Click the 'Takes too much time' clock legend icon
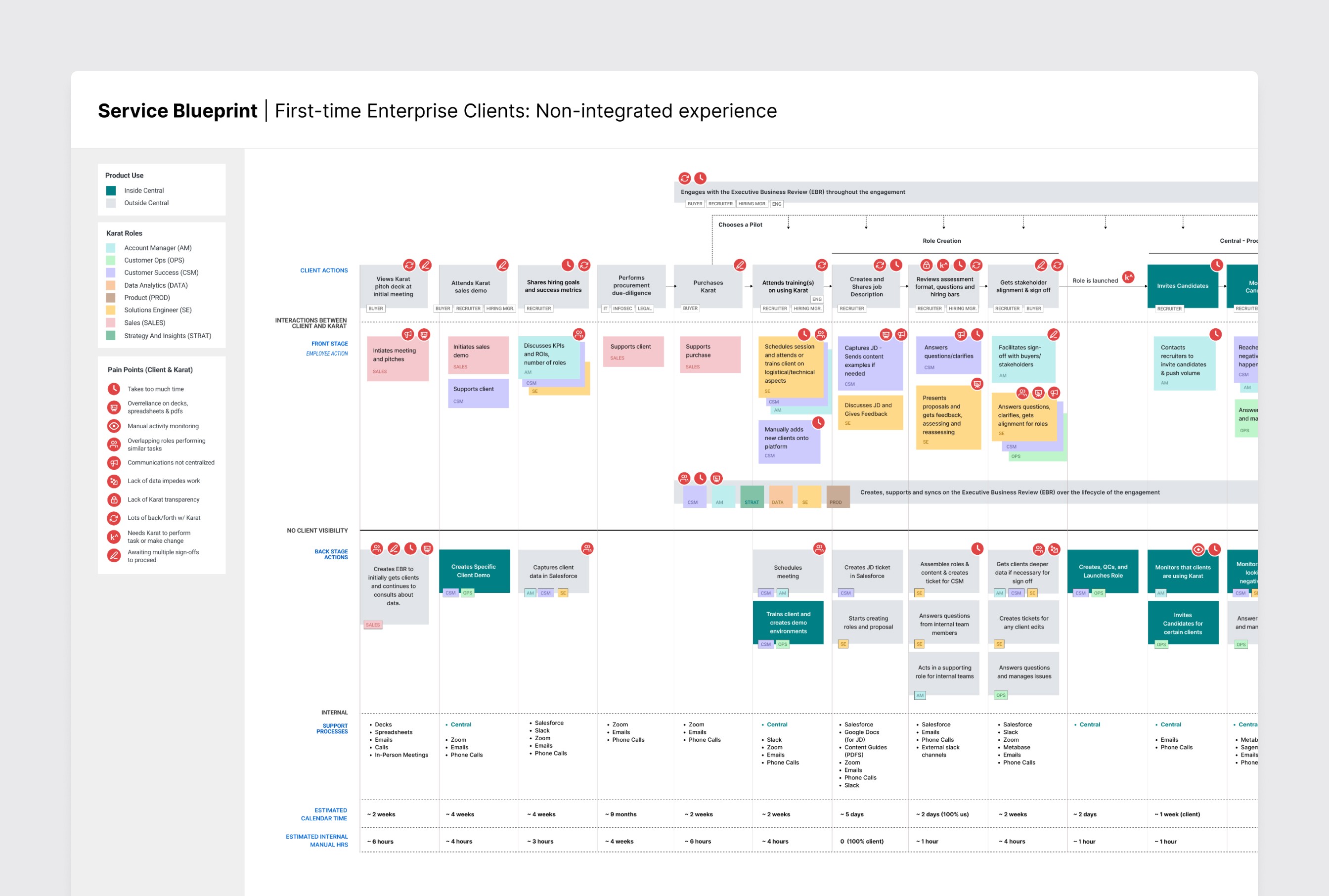The height and width of the screenshot is (896, 1329). tap(114, 389)
